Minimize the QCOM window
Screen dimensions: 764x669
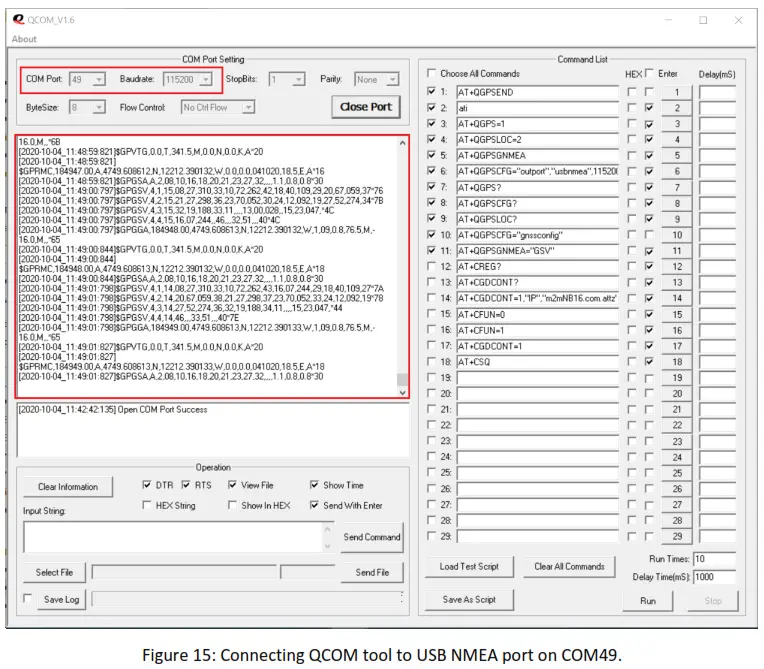point(668,20)
